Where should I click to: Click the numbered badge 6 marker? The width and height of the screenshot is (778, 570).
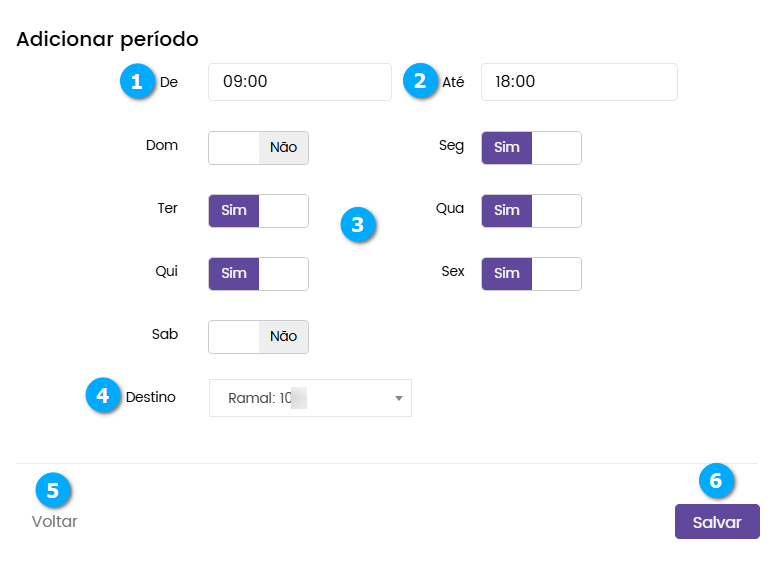coord(716,480)
